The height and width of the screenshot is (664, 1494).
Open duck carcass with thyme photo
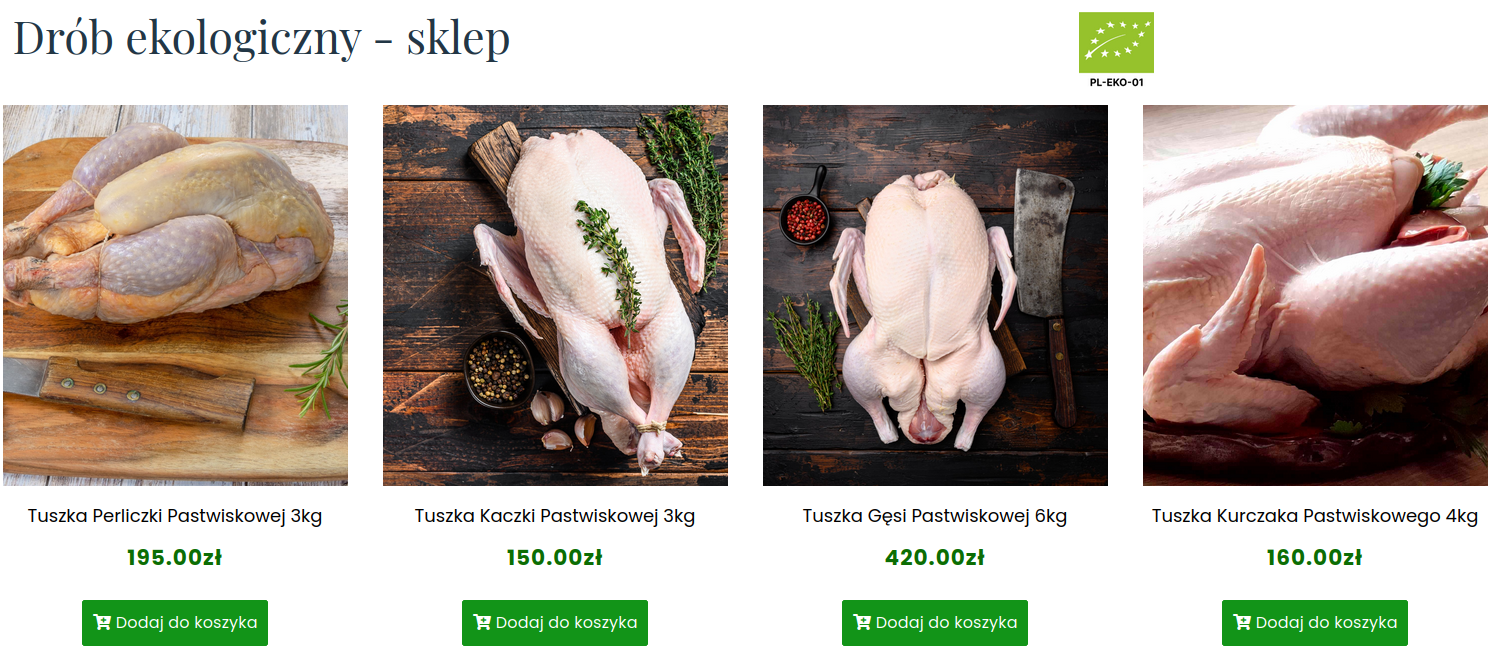(x=555, y=296)
